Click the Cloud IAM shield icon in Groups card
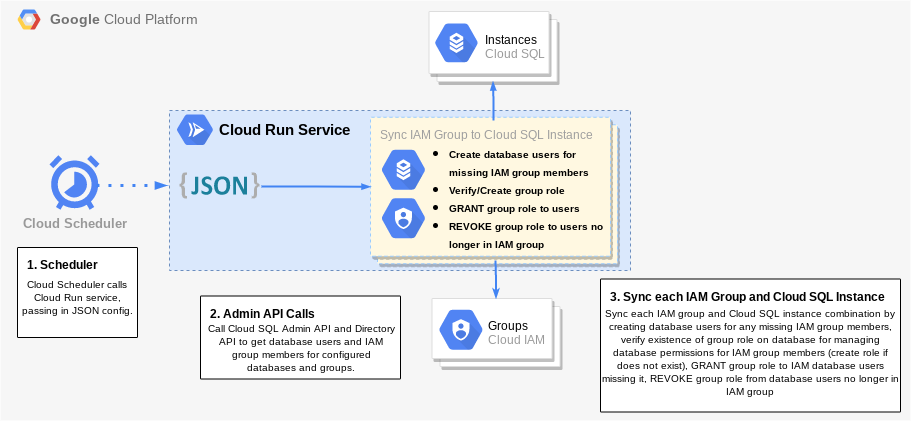The height and width of the screenshot is (421, 911). pyautogui.click(x=460, y=329)
